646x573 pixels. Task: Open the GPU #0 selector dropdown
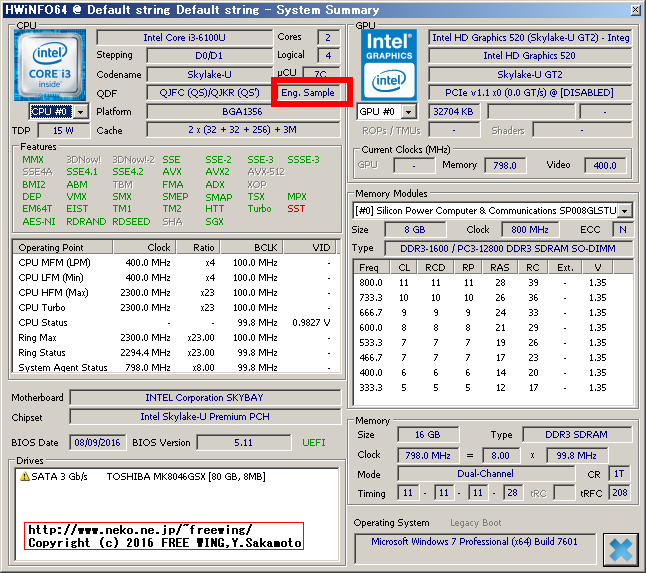[x=408, y=112]
